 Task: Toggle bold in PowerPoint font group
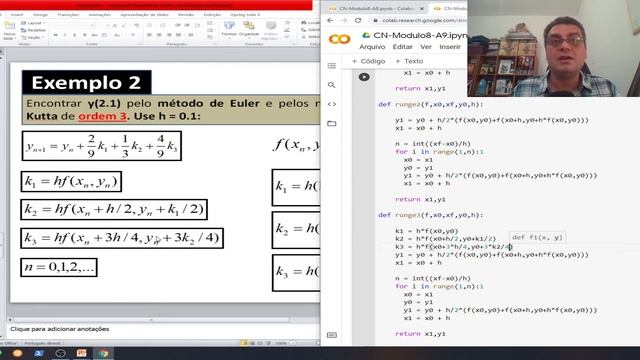(56, 36)
